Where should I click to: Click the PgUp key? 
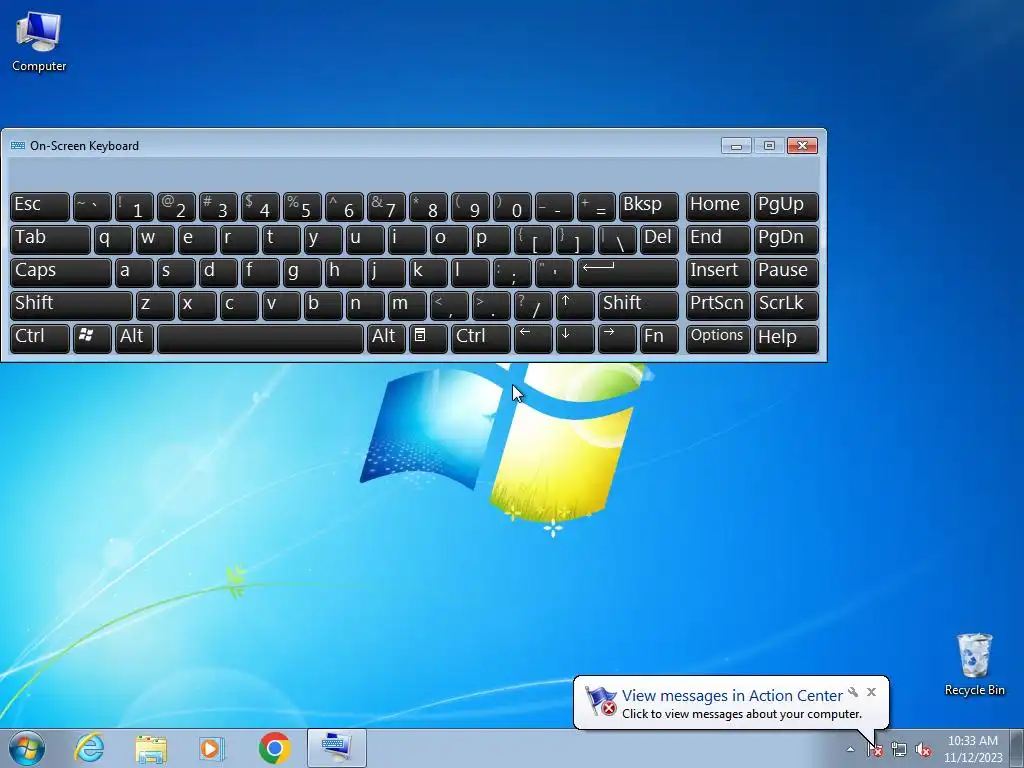pos(786,206)
